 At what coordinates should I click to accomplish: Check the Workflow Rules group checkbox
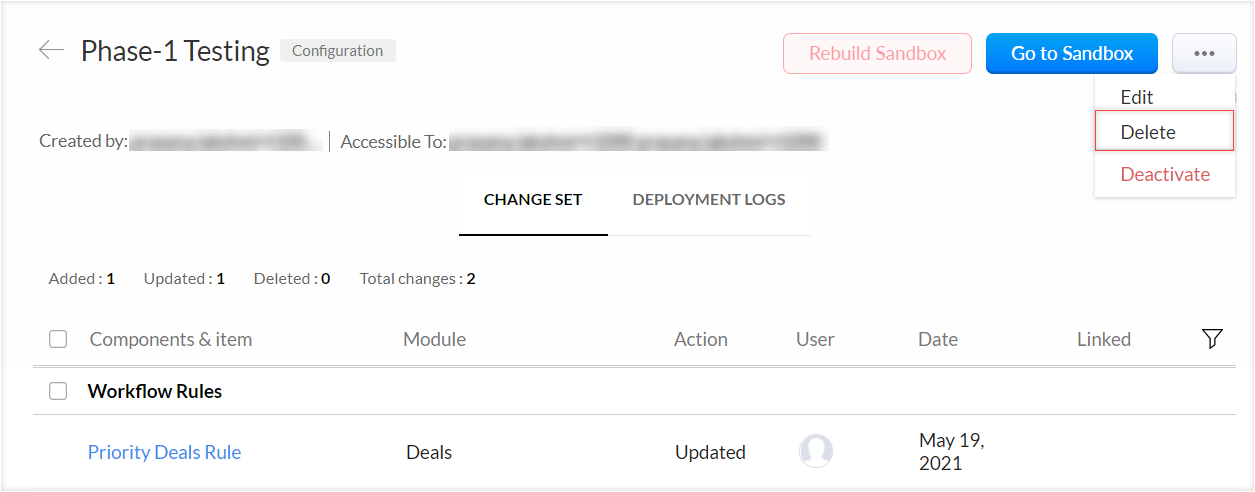click(x=58, y=391)
